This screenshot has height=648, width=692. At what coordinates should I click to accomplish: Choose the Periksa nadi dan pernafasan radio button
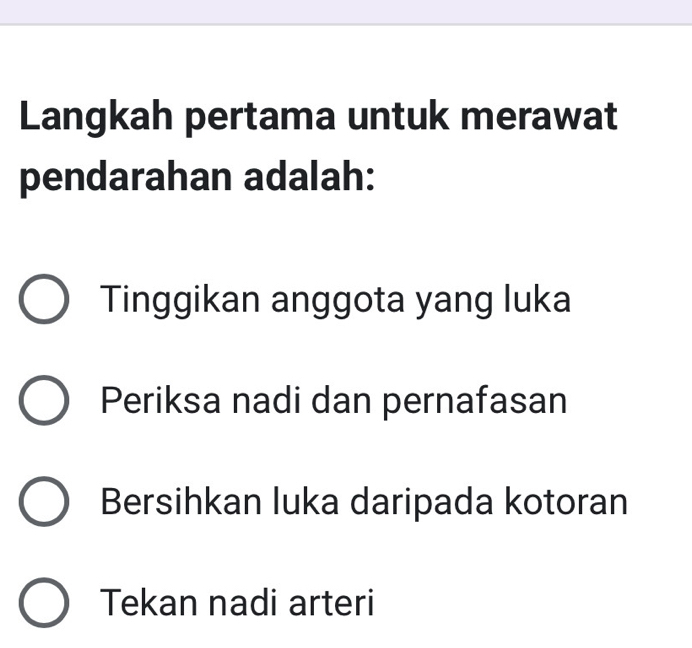click(x=44, y=402)
